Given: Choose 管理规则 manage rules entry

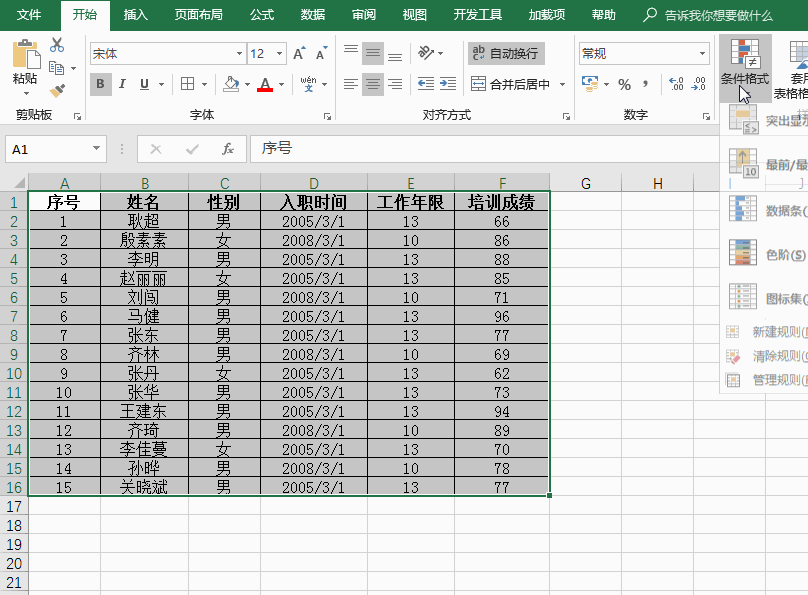Looking at the screenshot, I should [764, 380].
